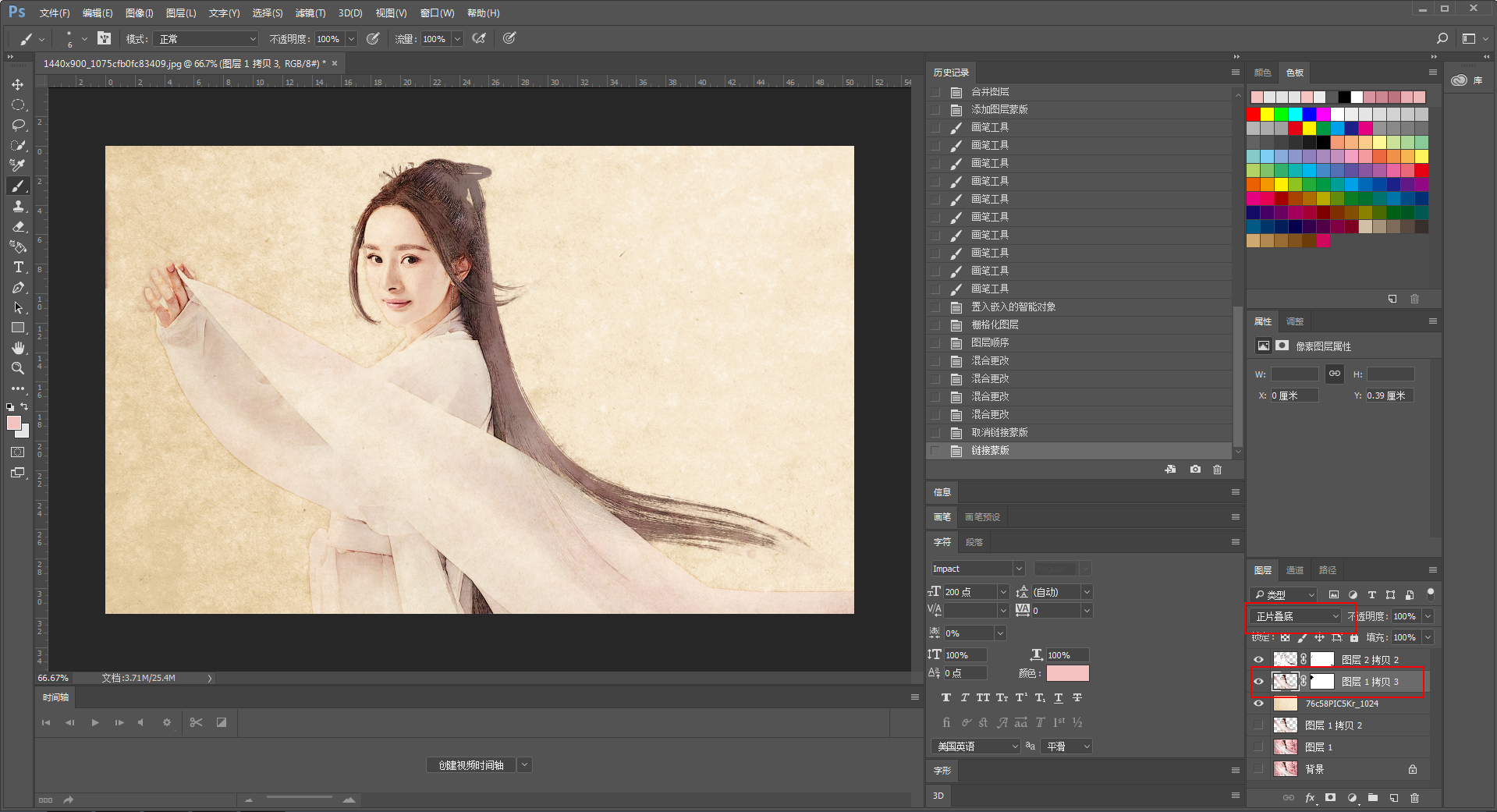Tick the history box beside 栅格化图层

(x=935, y=324)
